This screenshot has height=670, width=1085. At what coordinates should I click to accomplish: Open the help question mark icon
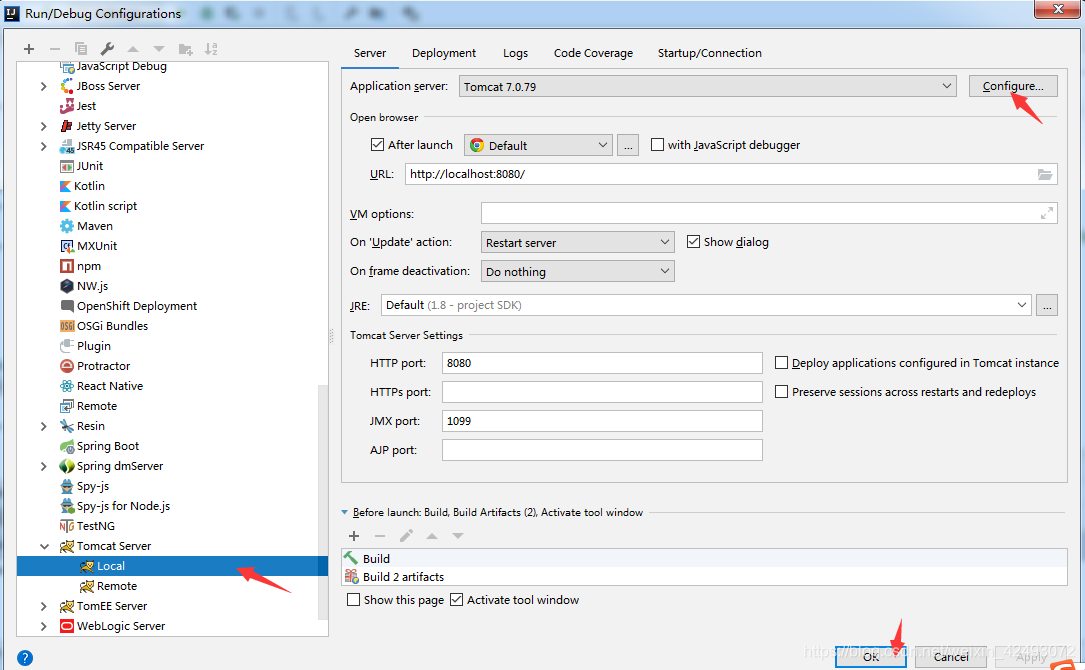[24, 658]
